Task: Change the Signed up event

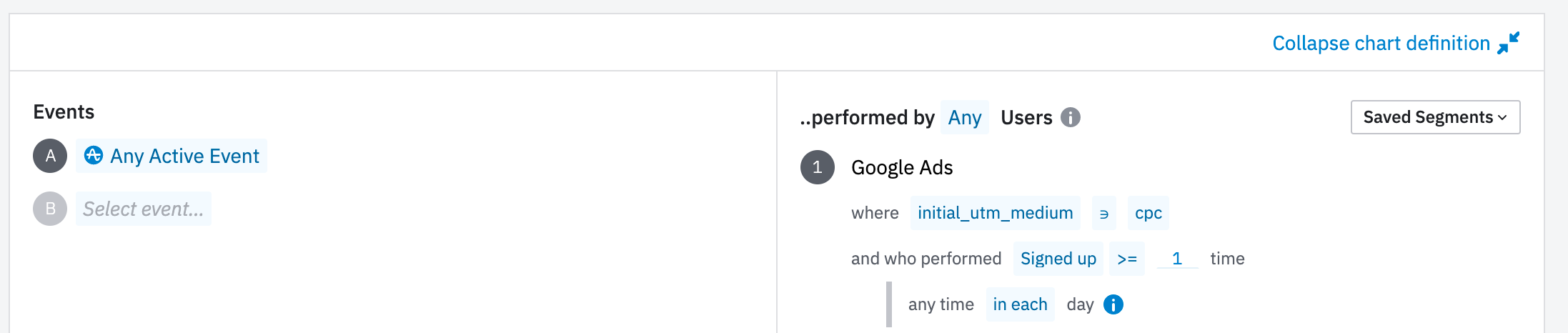Action: click(x=1058, y=259)
